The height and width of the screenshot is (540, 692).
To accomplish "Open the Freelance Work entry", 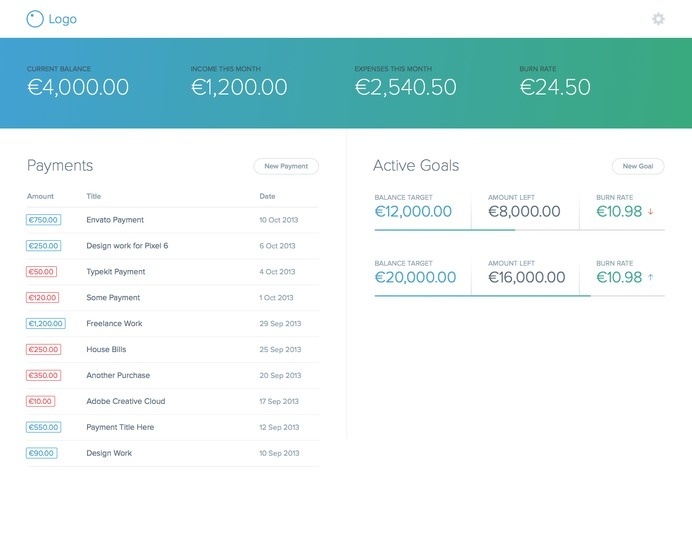I will click(114, 323).
